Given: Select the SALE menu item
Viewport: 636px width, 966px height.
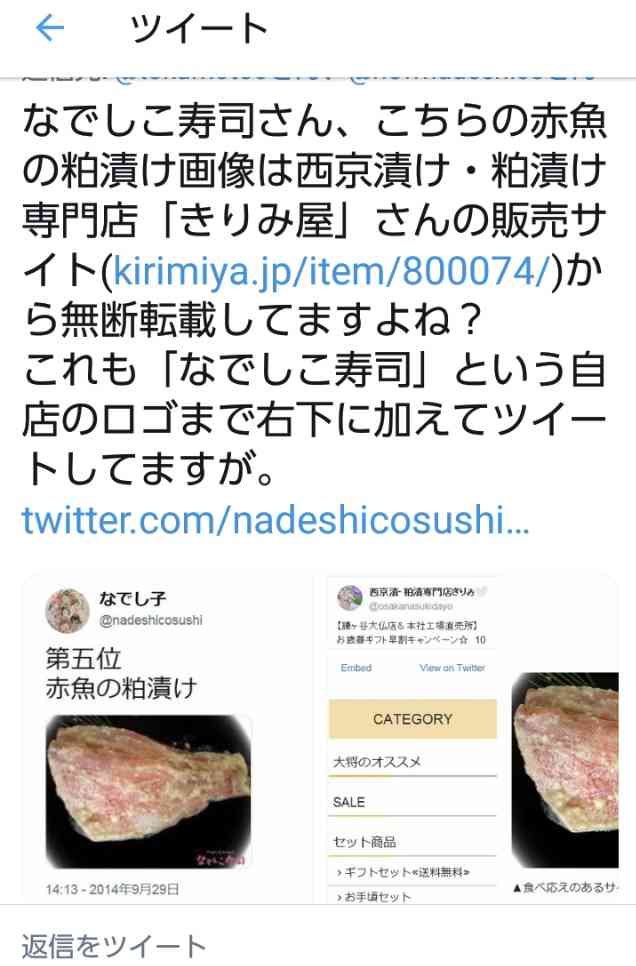Looking at the screenshot, I should pos(412,802).
